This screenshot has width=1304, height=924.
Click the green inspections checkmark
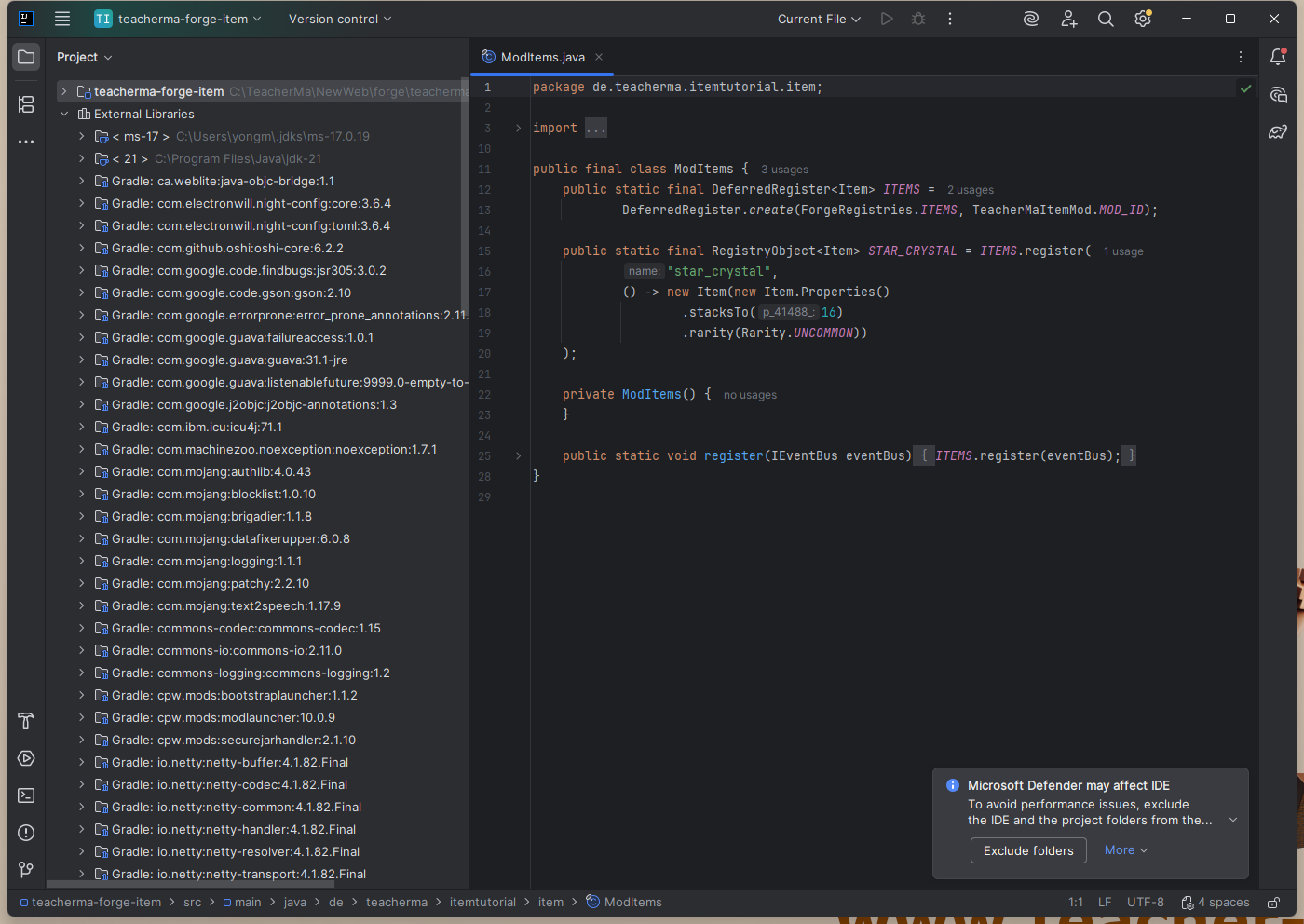pyautogui.click(x=1246, y=88)
